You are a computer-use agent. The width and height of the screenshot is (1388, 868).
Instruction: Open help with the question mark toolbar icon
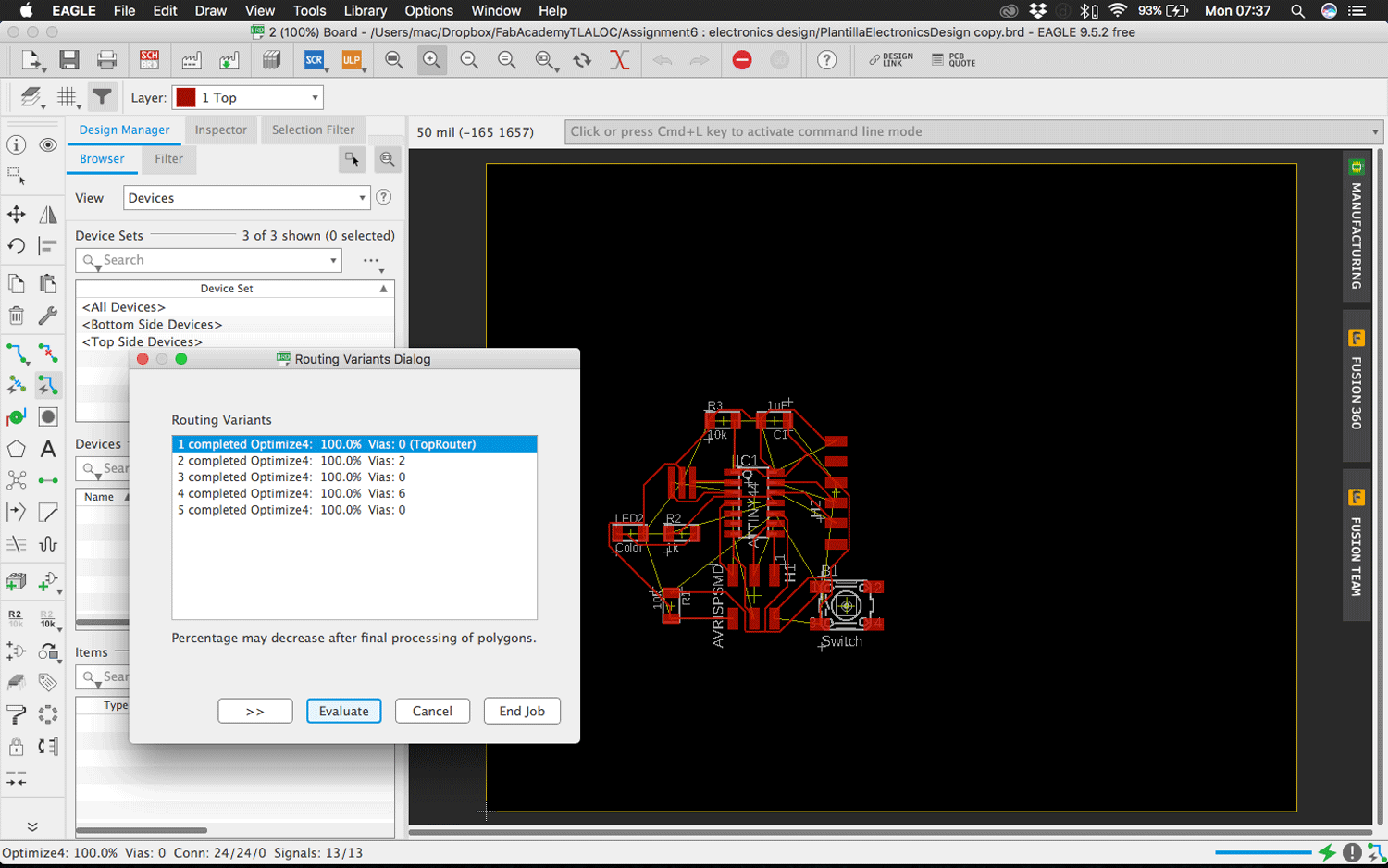coord(826,61)
